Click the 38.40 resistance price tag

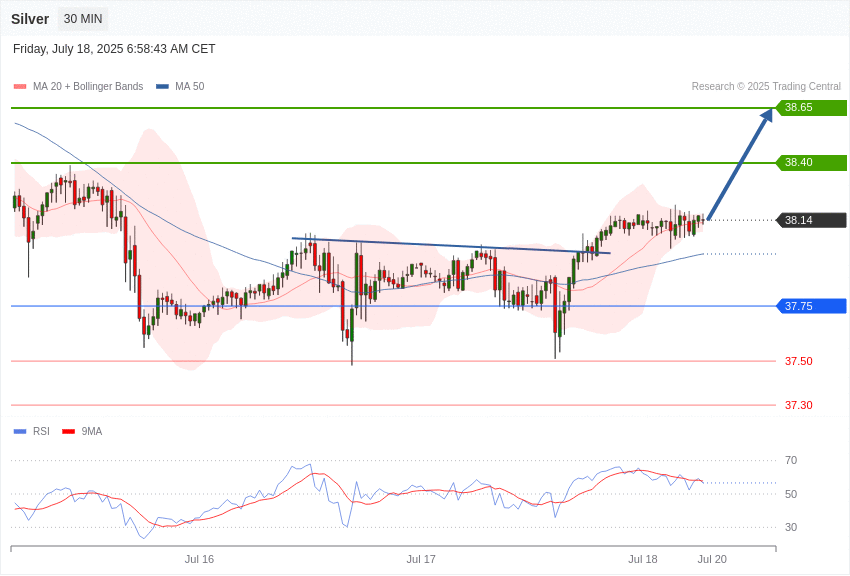(x=812, y=162)
